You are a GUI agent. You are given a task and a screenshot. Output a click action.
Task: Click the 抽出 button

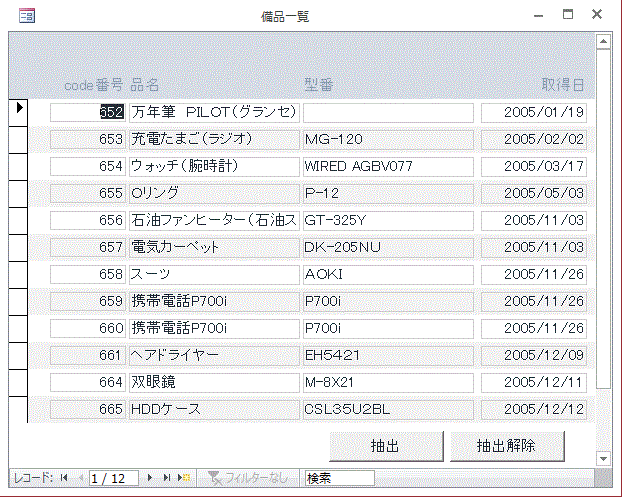(x=386, y=446)
